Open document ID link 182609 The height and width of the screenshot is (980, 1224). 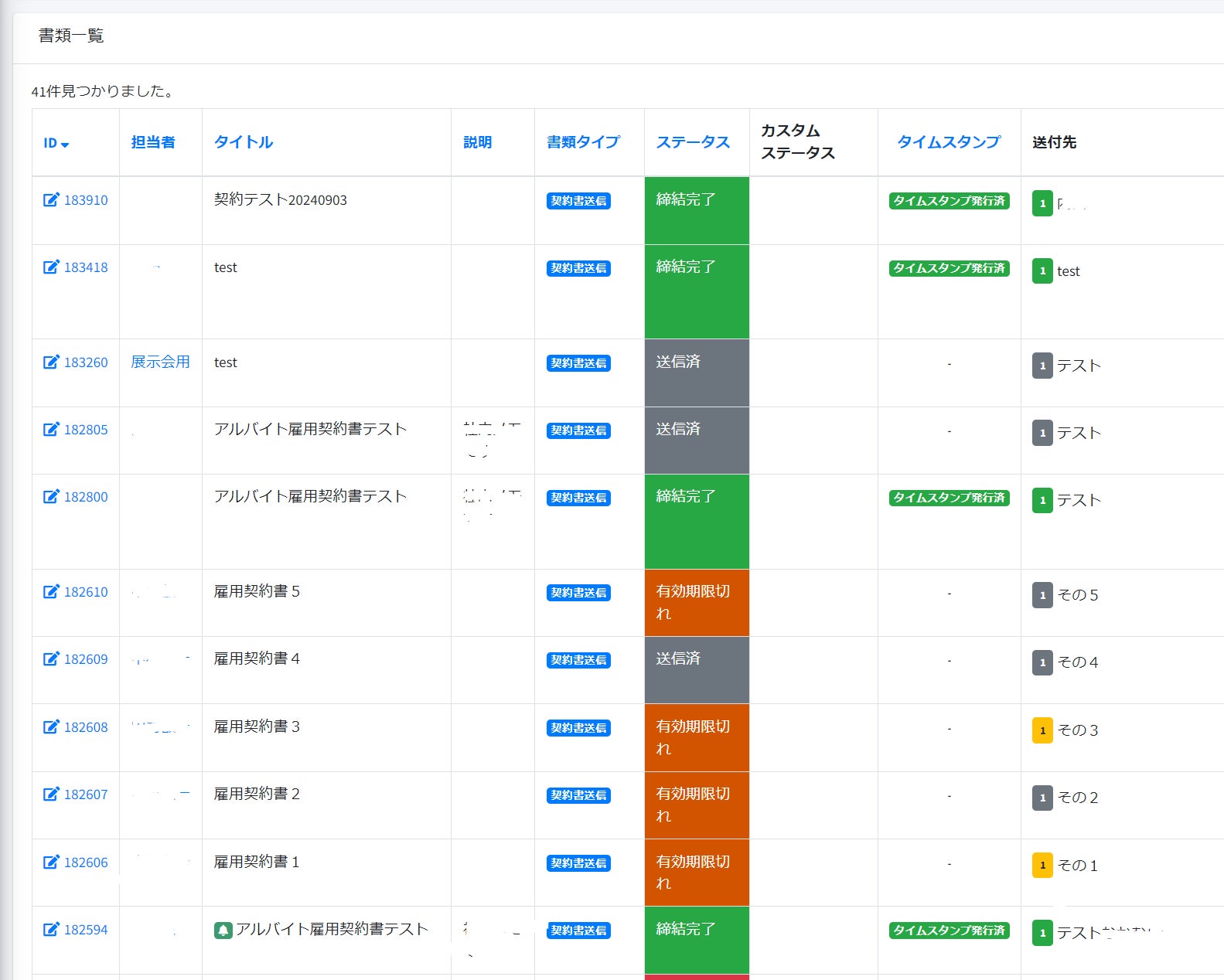(x=86, y=659)
